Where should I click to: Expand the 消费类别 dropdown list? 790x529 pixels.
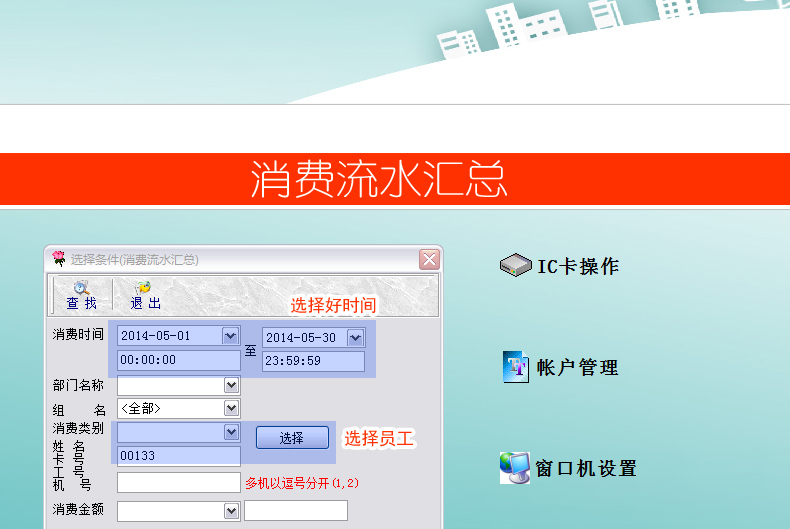point(231,432)
